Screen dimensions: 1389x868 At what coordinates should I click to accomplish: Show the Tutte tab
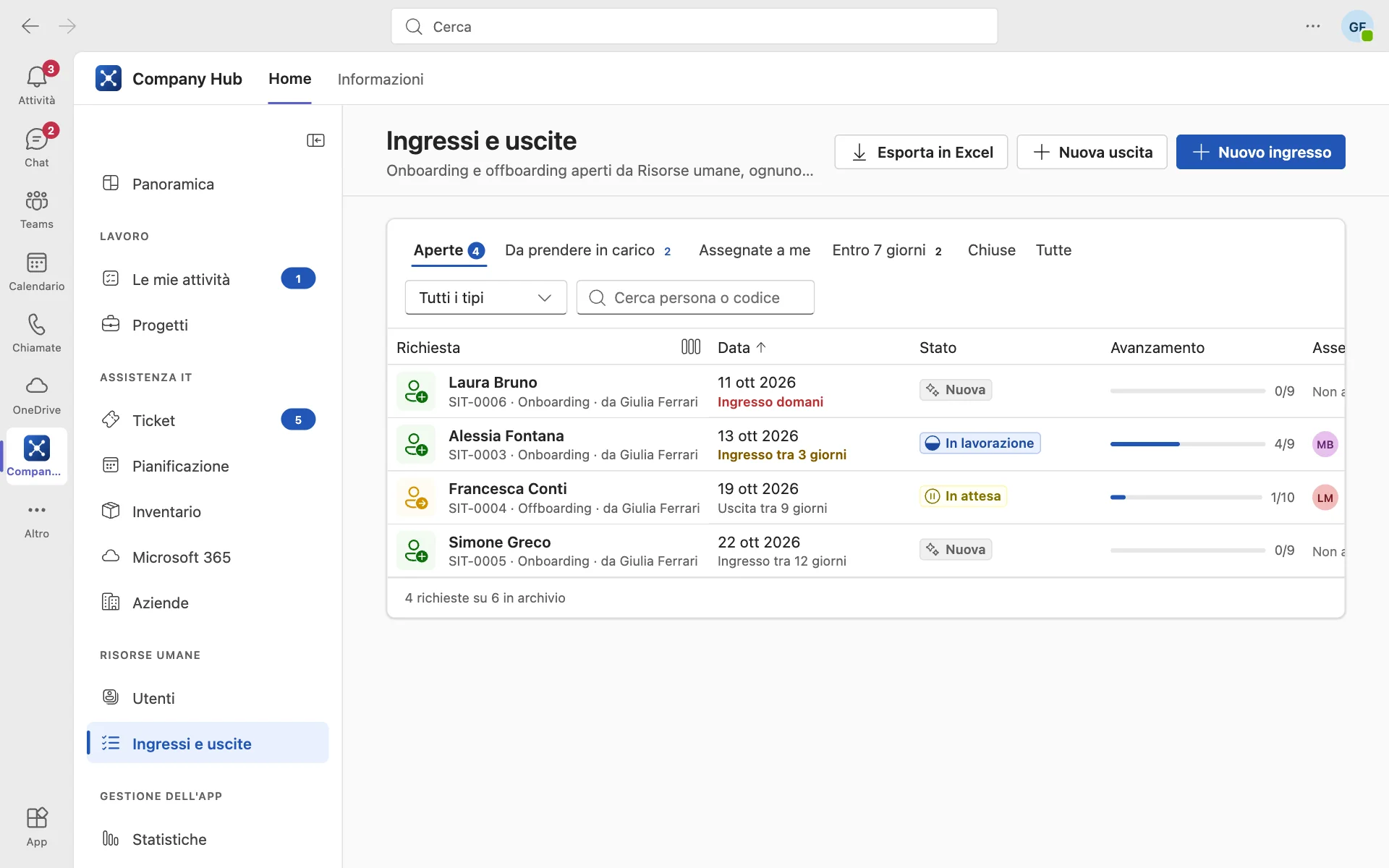tap(1053, 250)
